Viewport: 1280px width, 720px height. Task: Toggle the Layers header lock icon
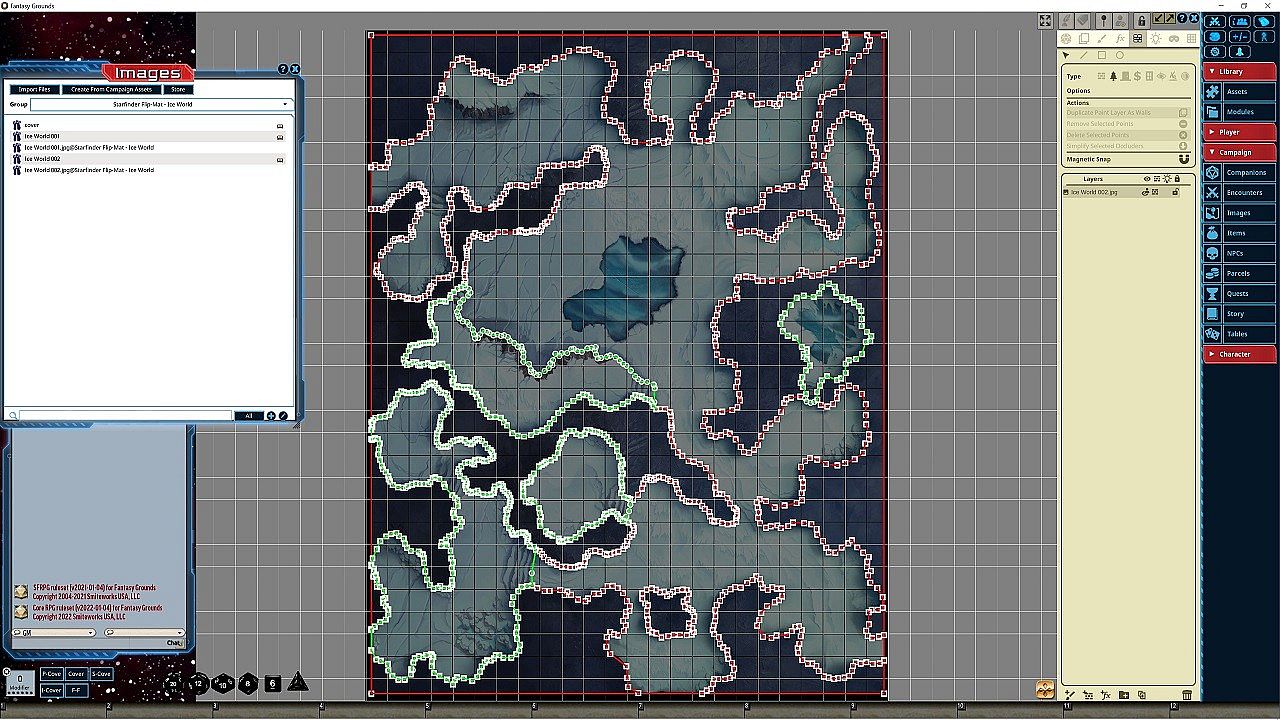(1177, 179)
